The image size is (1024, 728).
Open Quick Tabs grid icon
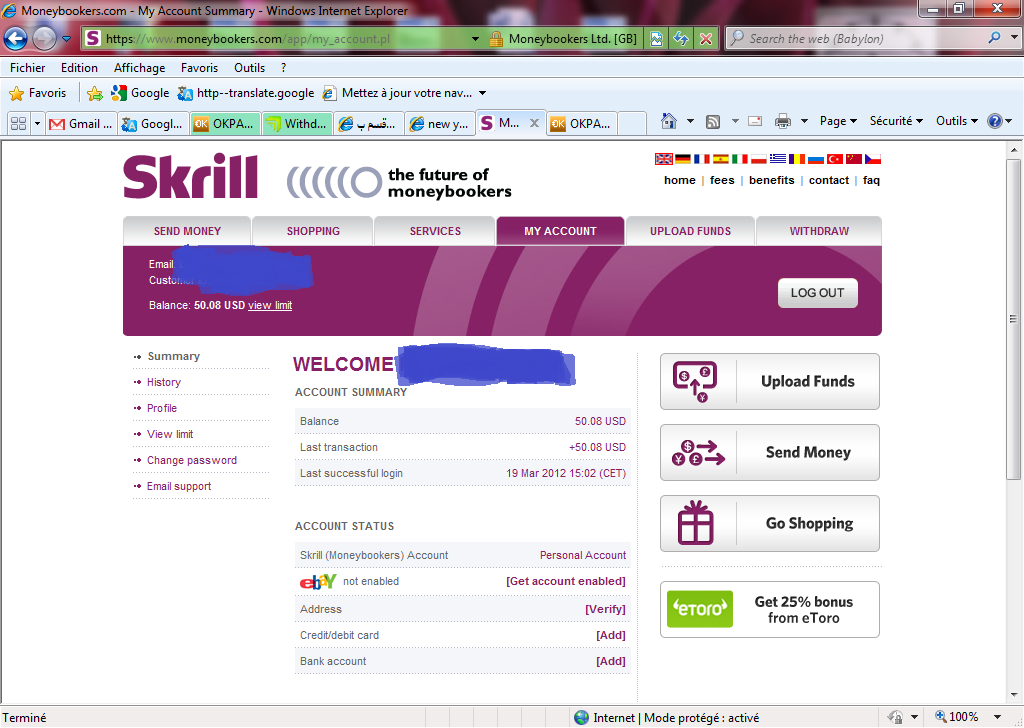coord(19,123)
